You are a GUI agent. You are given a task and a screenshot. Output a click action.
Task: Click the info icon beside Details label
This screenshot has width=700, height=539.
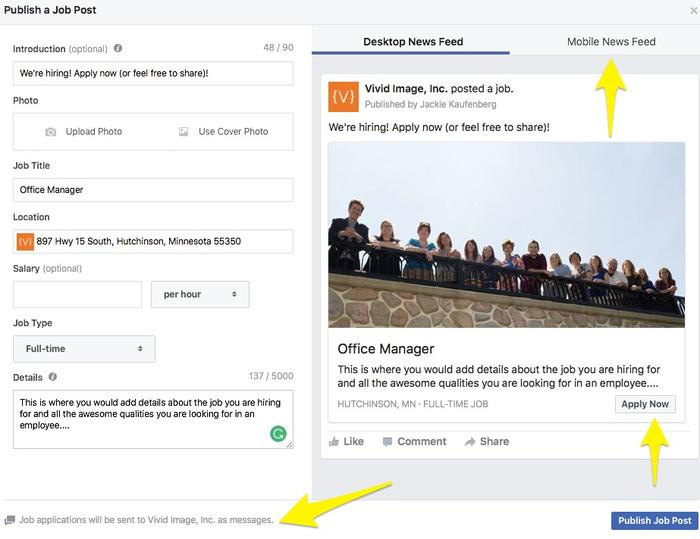53,377
